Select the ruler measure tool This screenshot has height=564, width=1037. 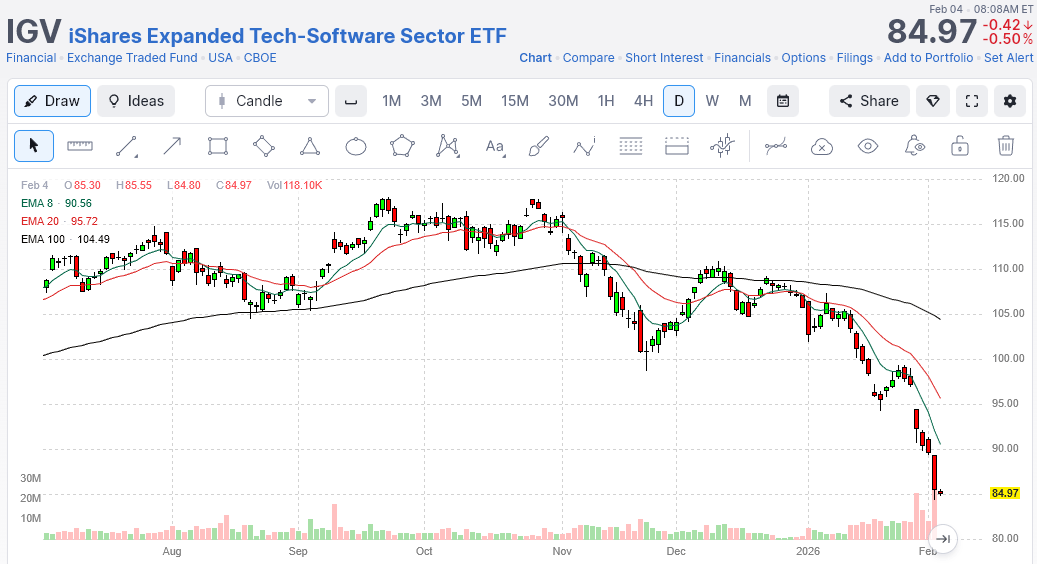(80, 146)
